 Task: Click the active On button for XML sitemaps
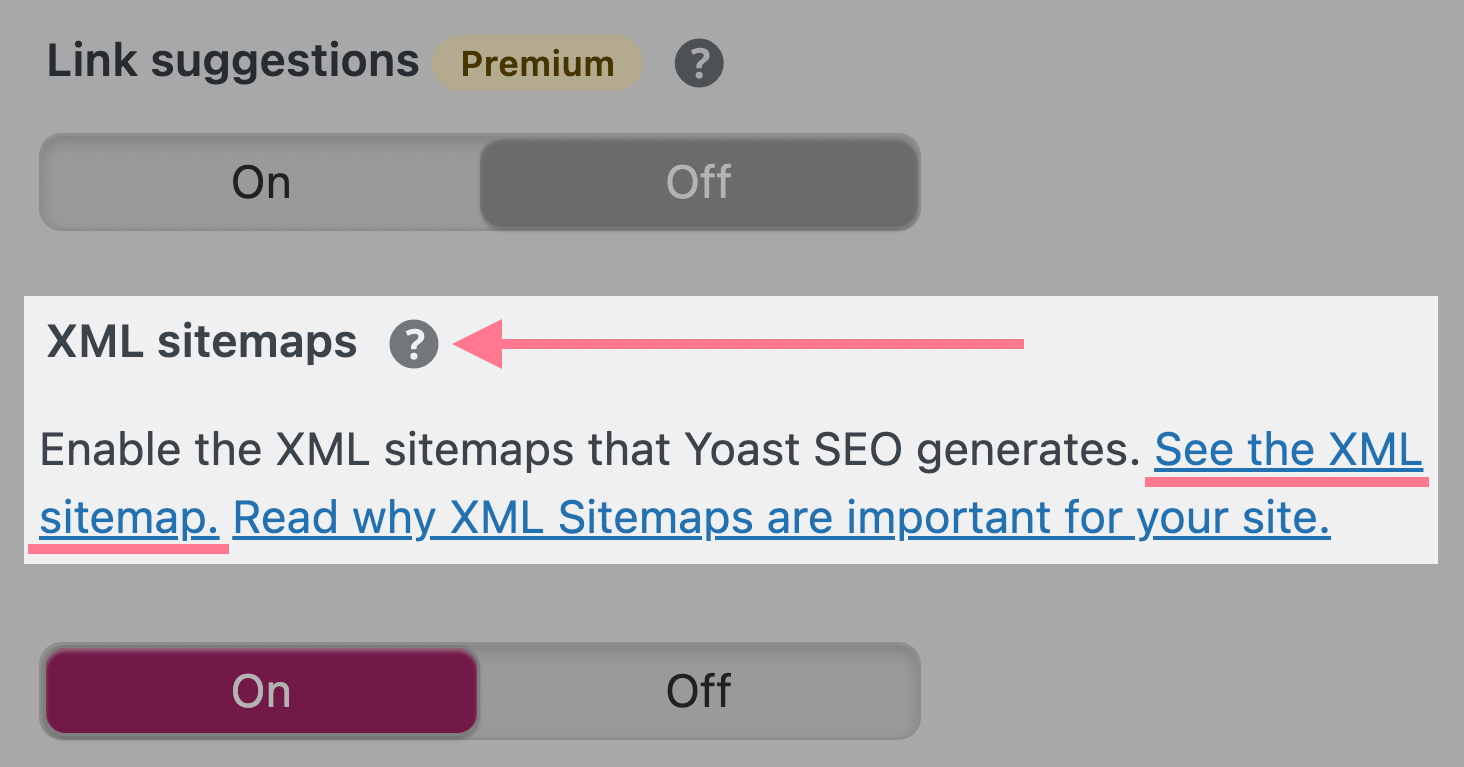point(260,690)
